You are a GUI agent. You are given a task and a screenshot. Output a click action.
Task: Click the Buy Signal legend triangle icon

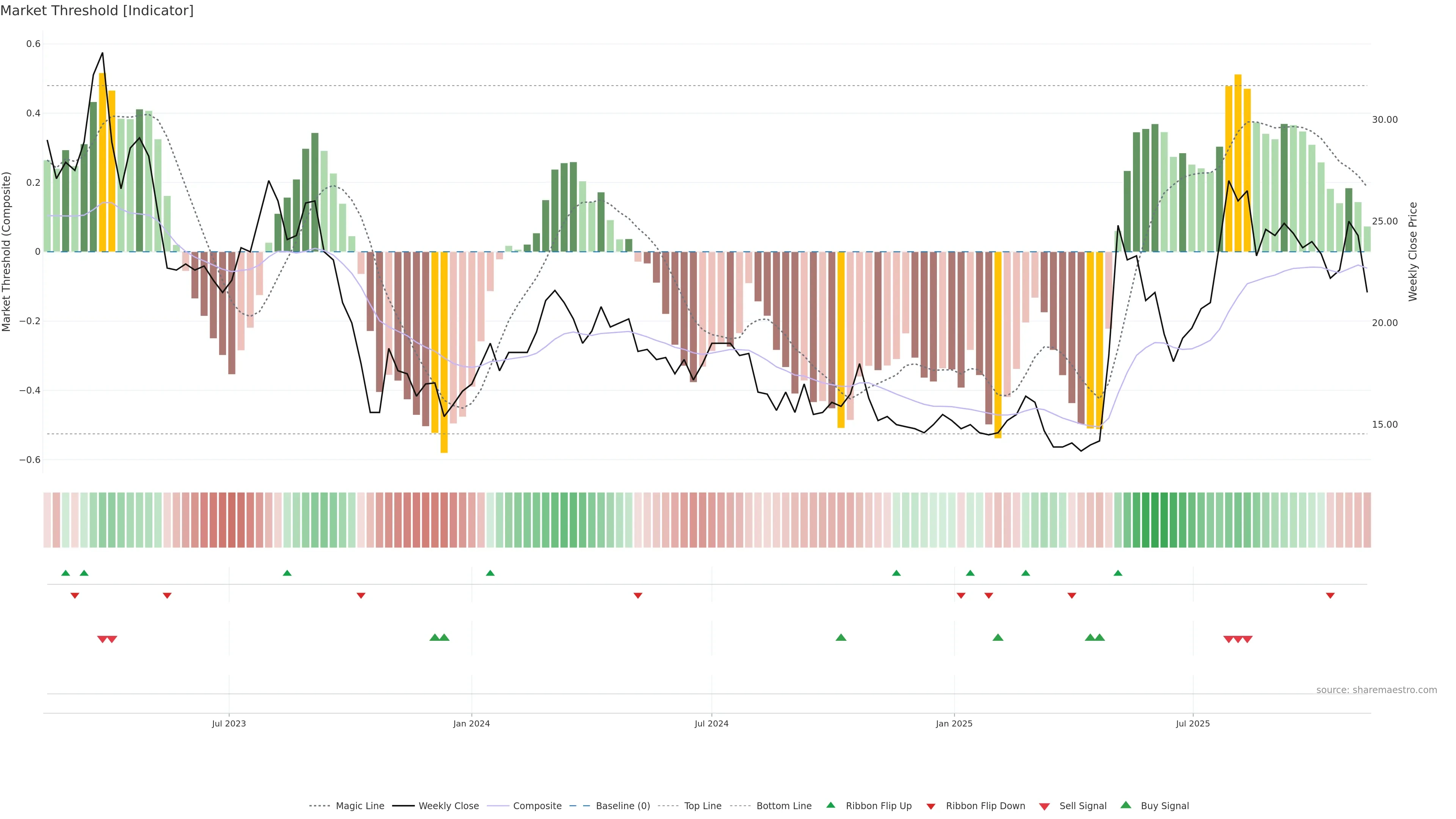[1126, 805]
